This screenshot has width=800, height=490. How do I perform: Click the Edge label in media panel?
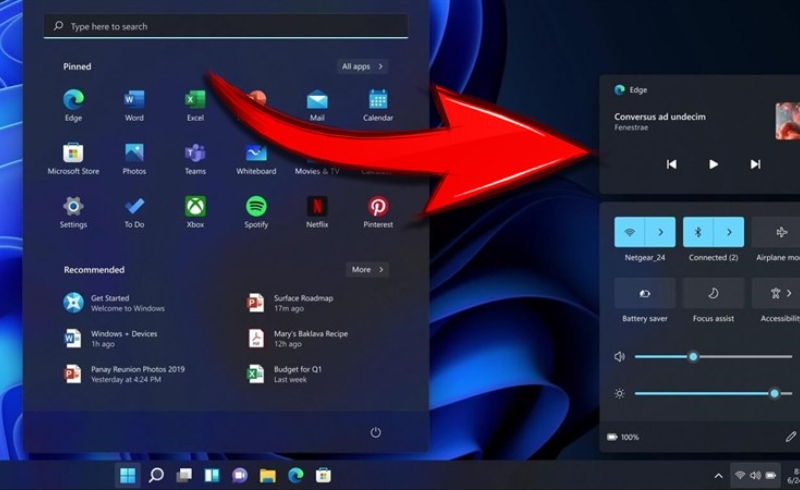tap(638, 90)
